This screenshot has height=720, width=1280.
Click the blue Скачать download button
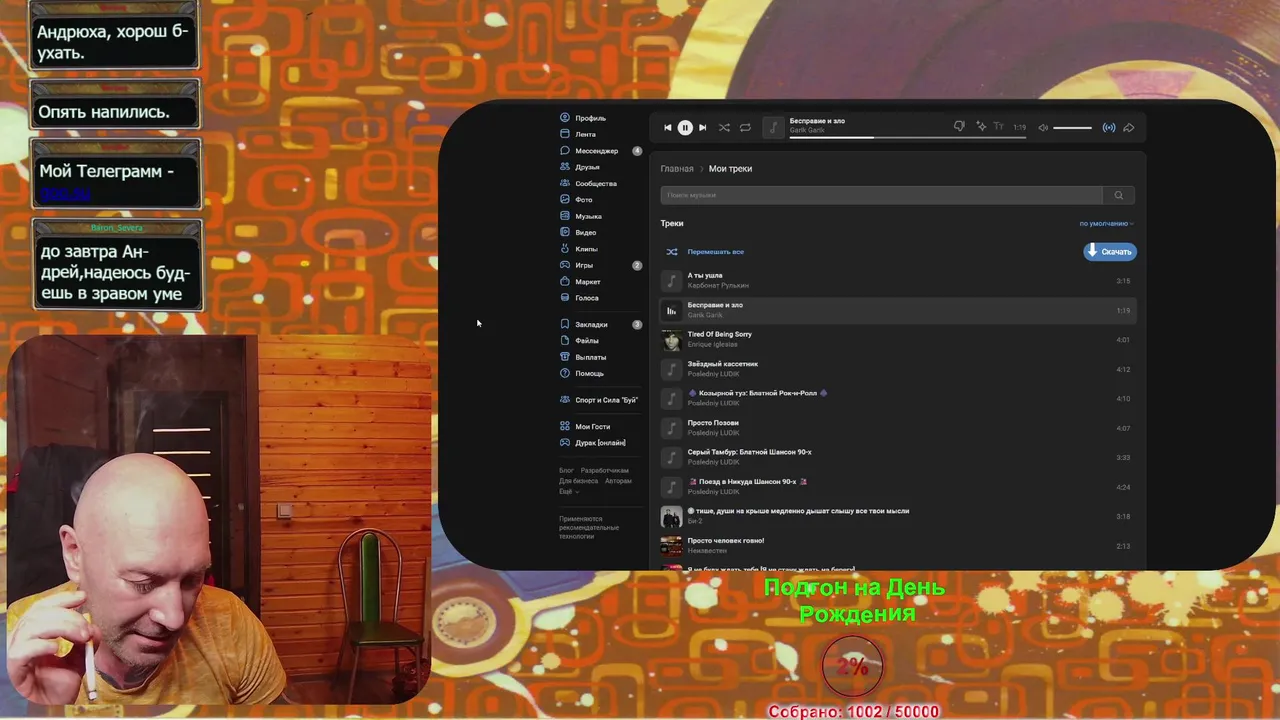(x=1110, y=252)
